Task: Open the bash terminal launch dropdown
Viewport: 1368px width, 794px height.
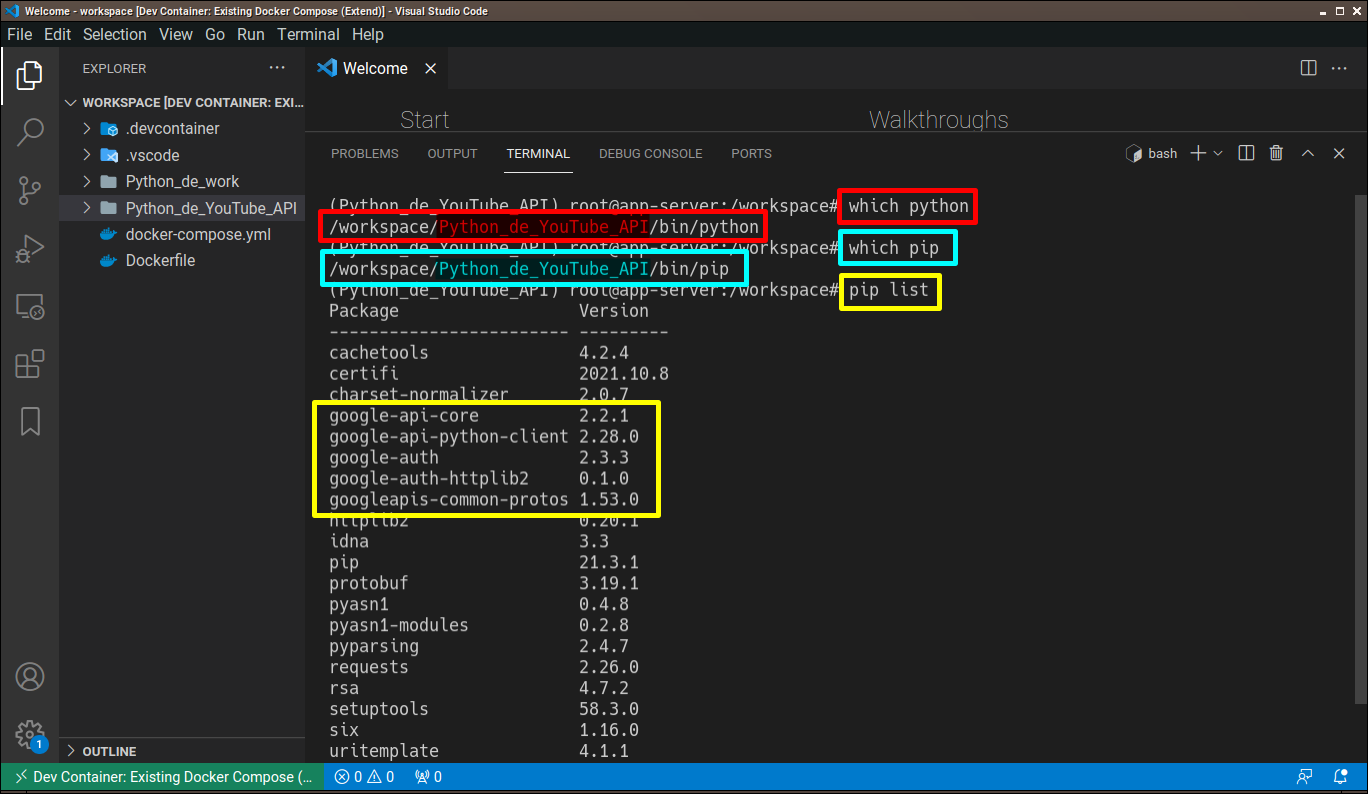Action: (x=1218, y=153)
